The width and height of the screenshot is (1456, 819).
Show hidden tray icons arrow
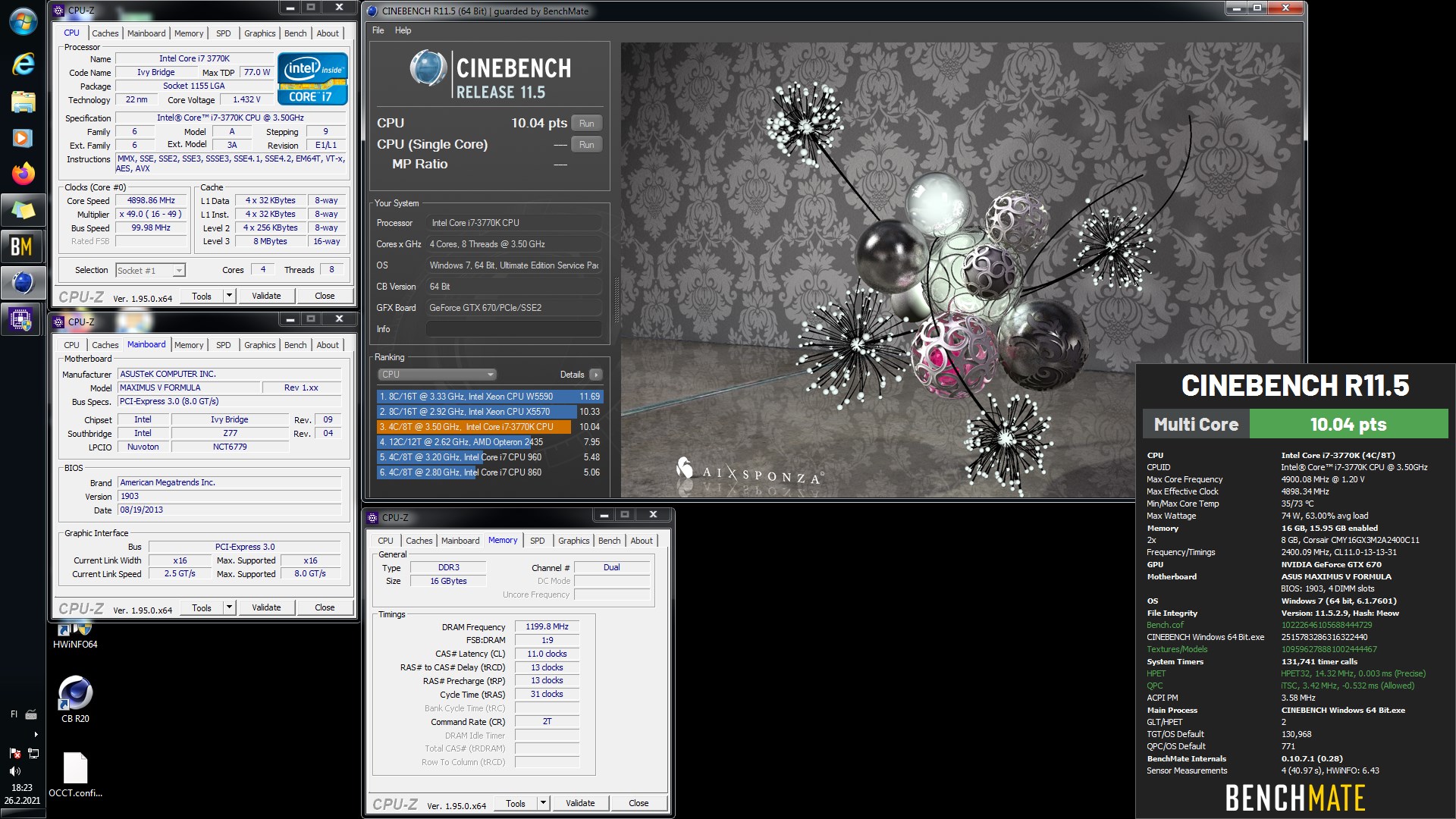tap(35, 734)
